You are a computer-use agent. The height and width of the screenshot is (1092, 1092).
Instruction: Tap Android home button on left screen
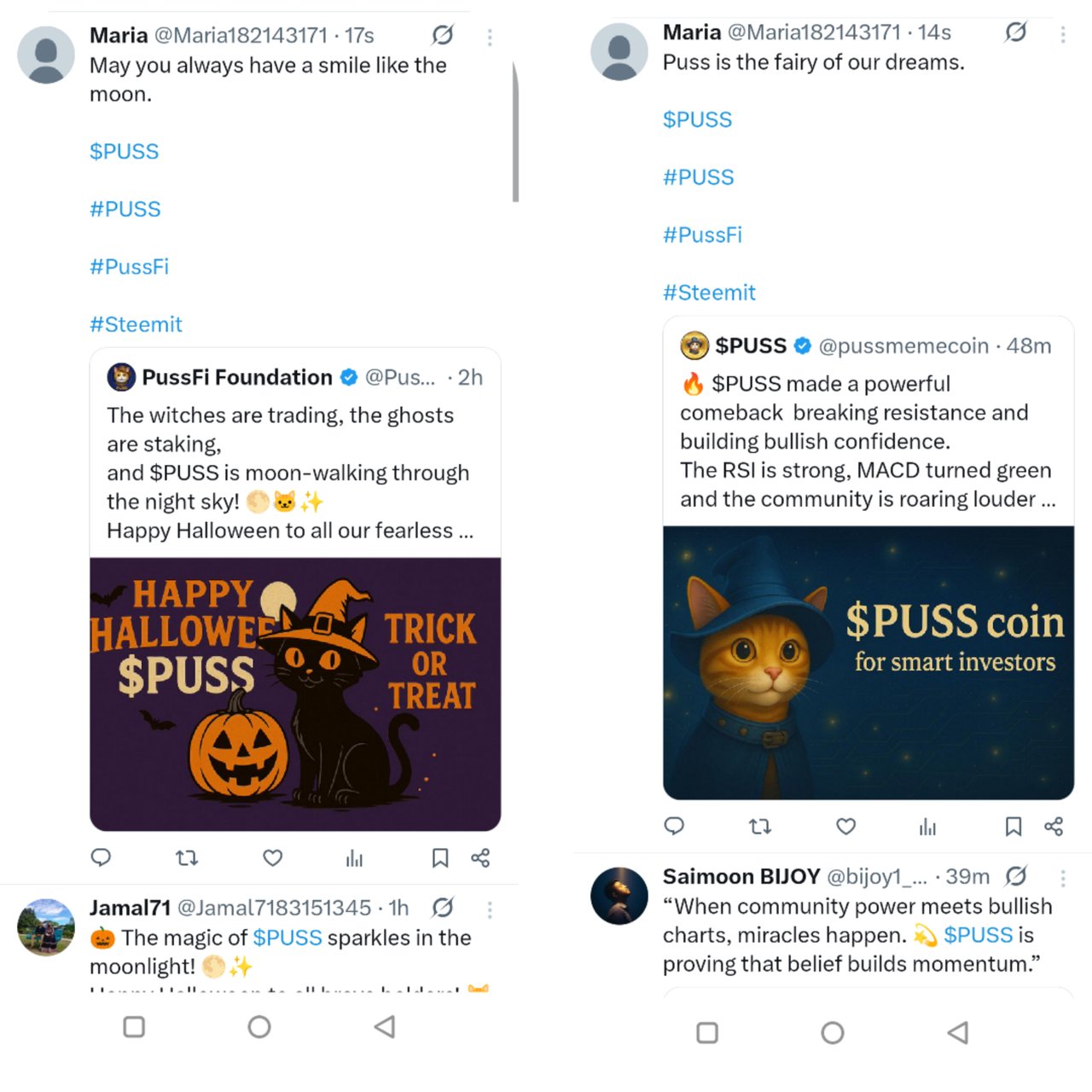point(259,1026)
